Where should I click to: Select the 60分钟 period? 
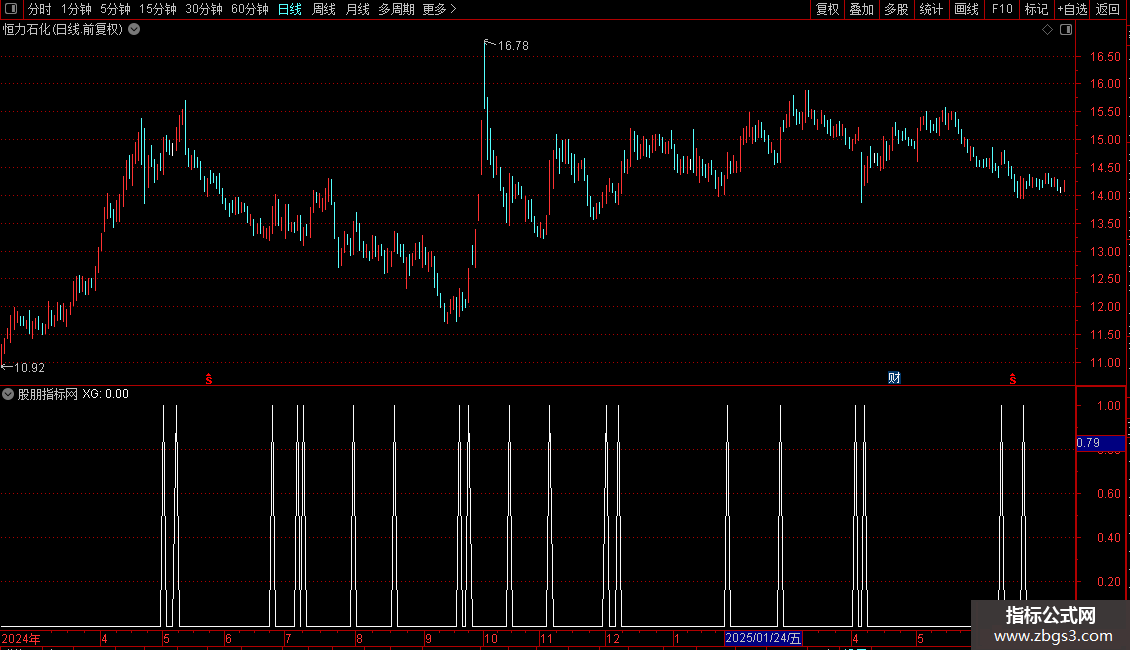coord(249,9)
